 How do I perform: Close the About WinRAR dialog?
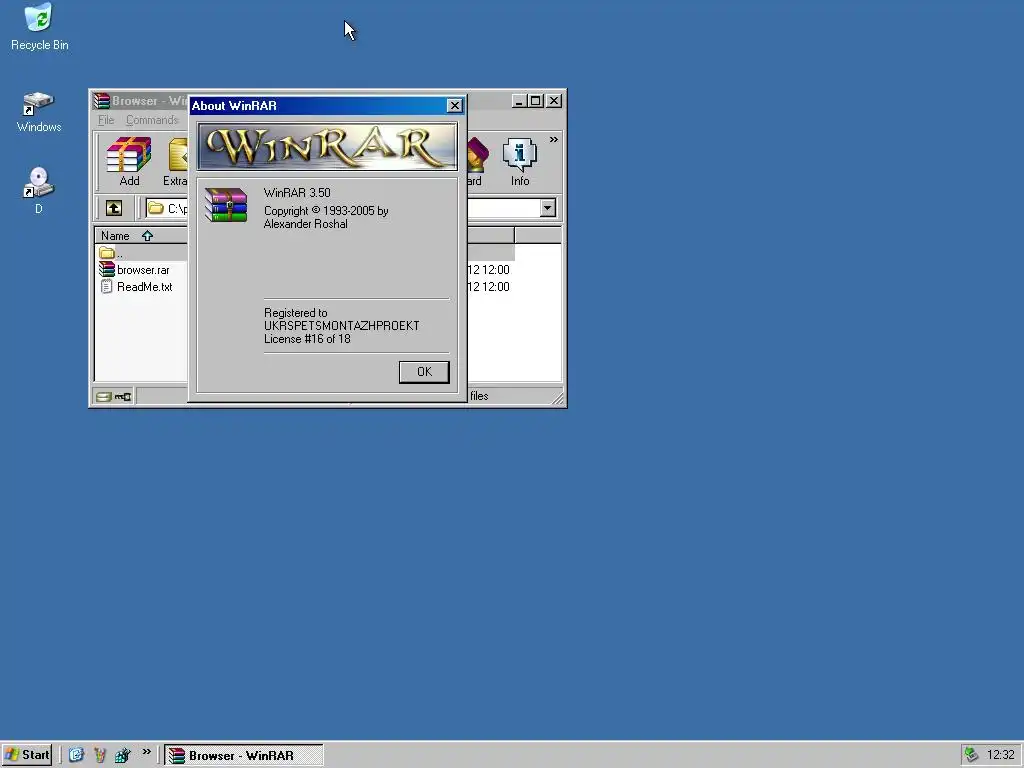point(455,105)
